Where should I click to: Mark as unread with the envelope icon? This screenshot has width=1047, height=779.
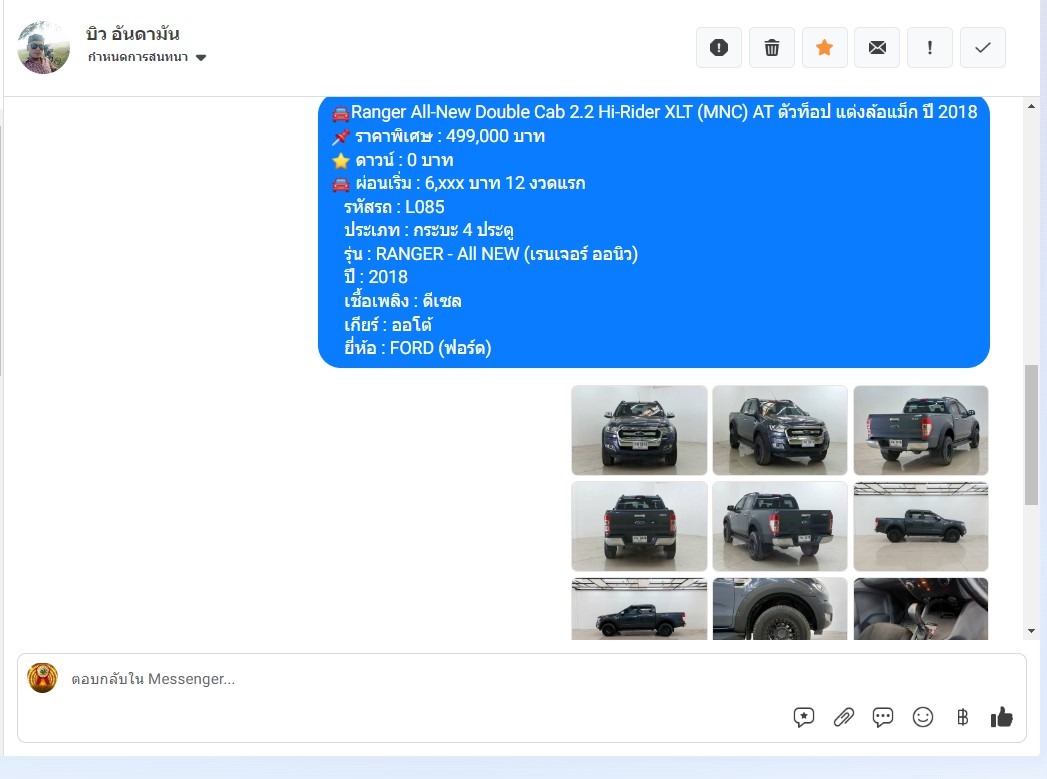point(877,47)
